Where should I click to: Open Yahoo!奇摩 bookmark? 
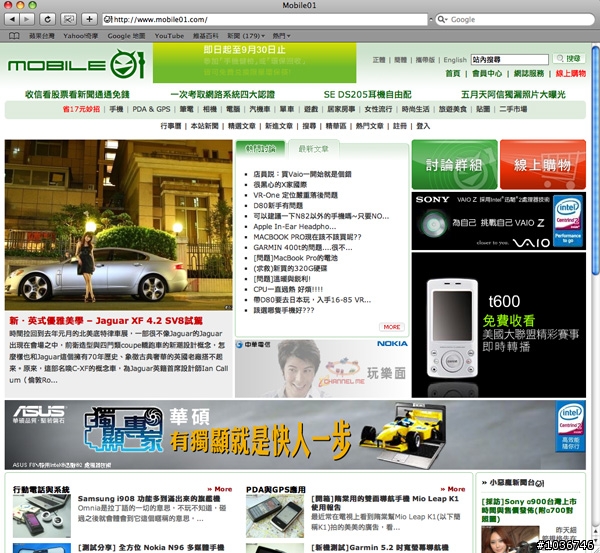pos(81,36)
